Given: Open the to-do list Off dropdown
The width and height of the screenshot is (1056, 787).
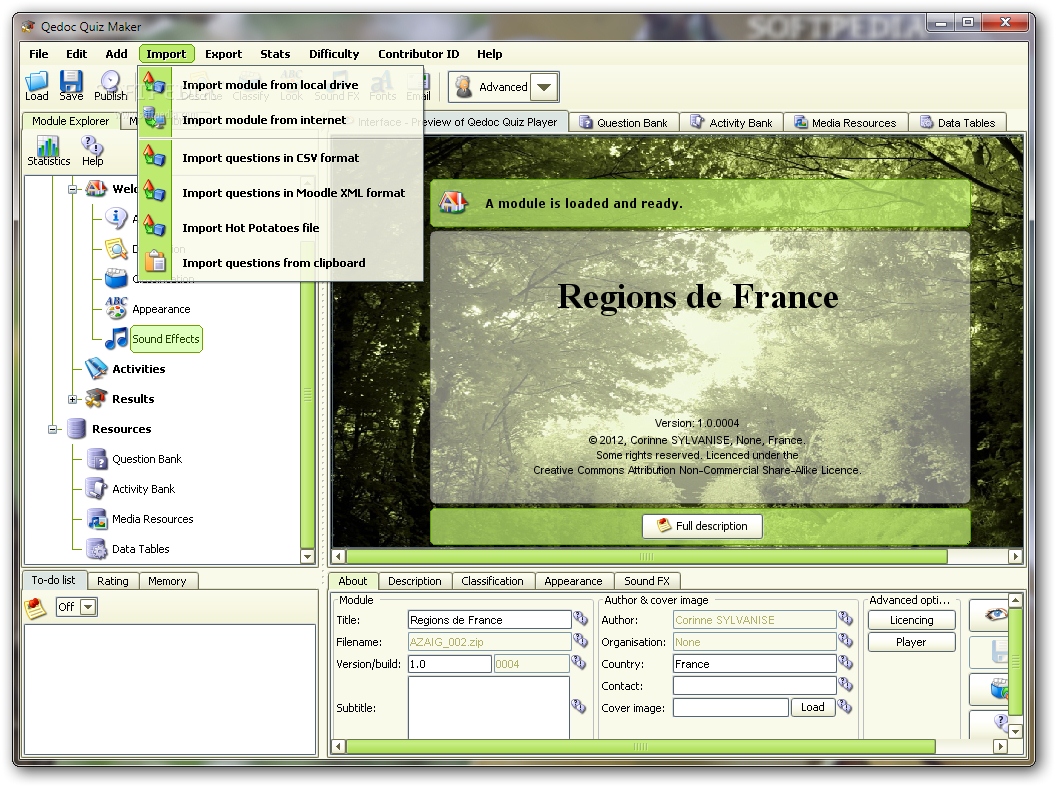Looking at the screenshot, I should click(88, 607).
